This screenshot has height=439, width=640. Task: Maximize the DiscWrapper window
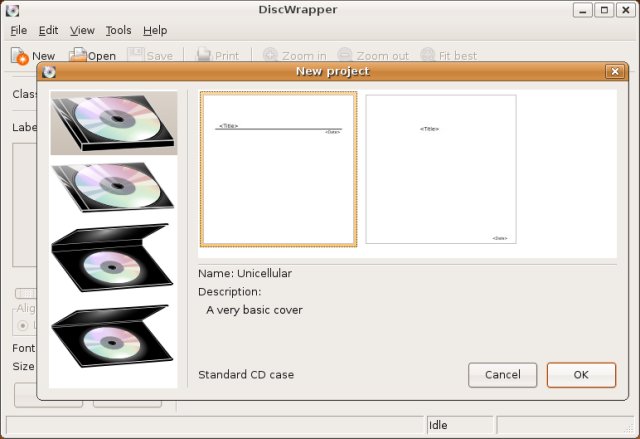604,10
